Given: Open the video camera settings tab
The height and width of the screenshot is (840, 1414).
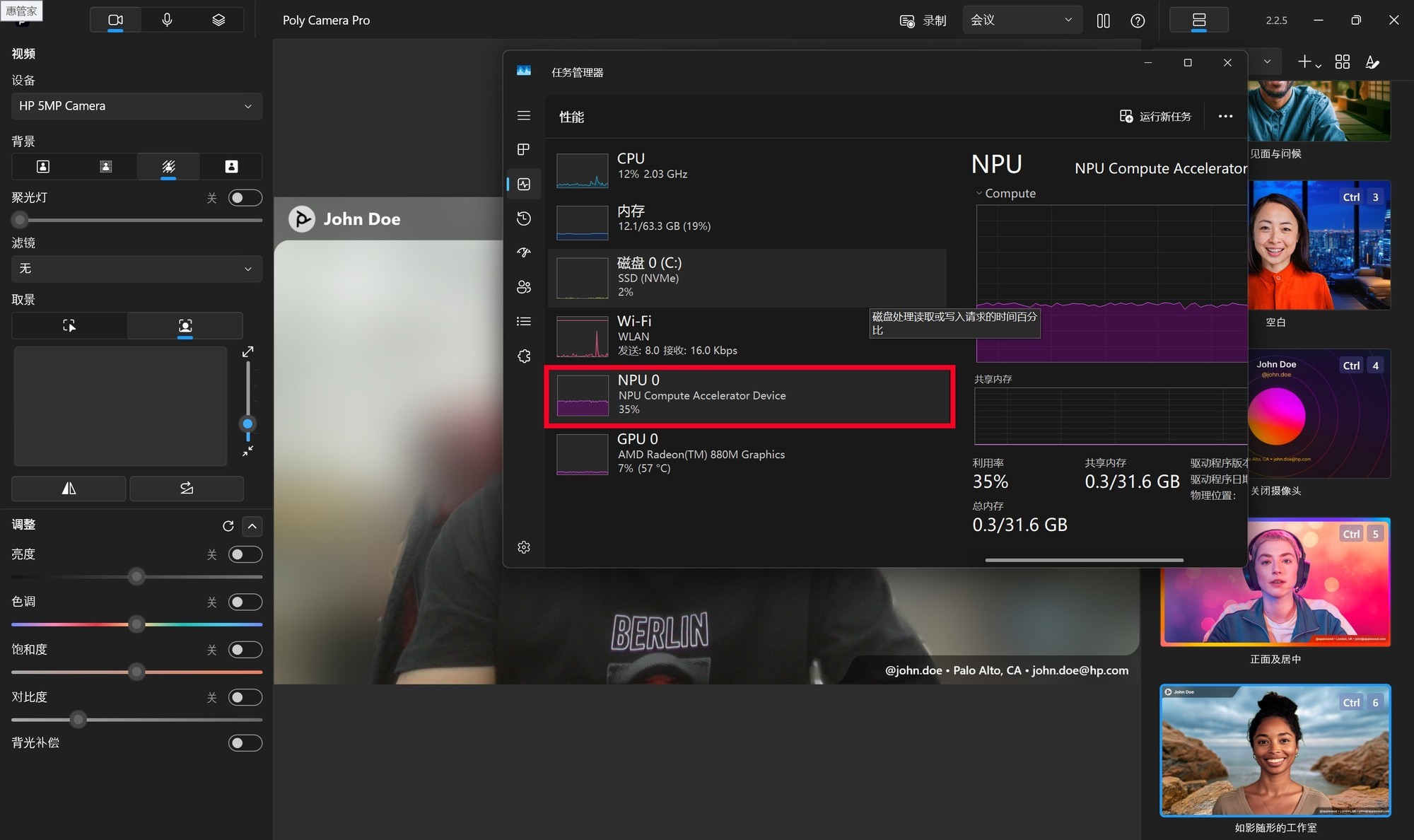Looking at the screenshot, I should pos(115,20).
